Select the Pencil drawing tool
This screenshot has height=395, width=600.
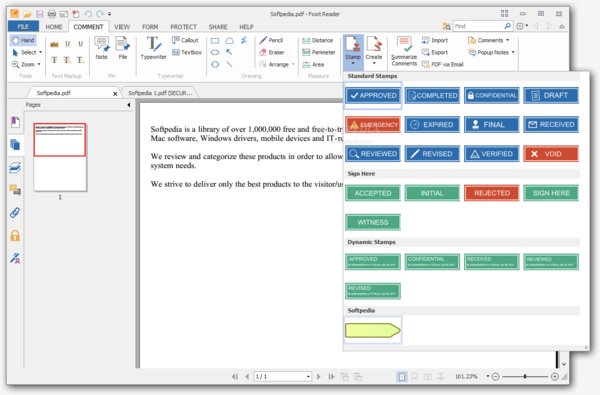click(271, 40)
